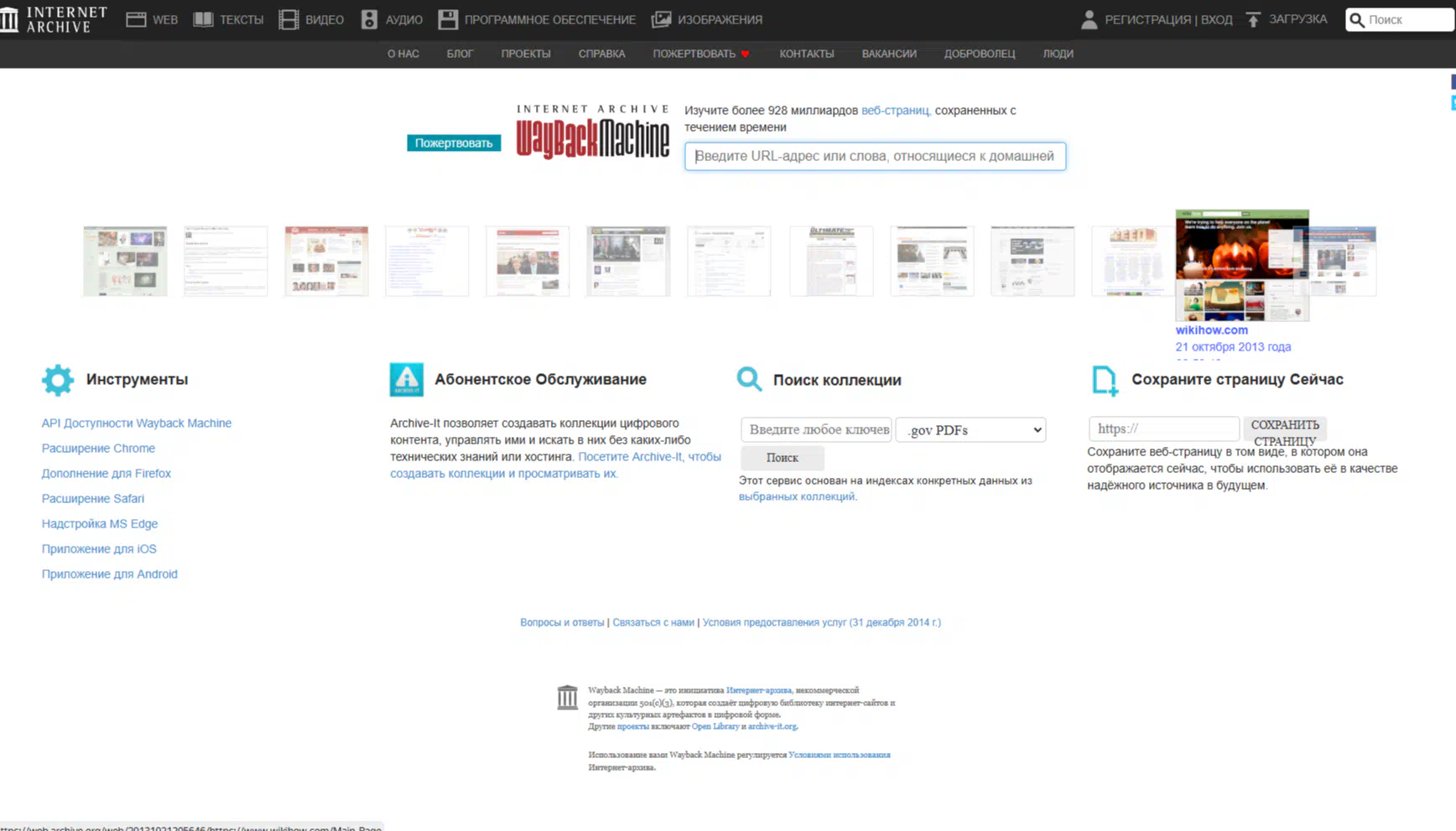Click the footer Internet Archive building icon
The height and width of the screenshot is (831, 1456).
(568, 697)
